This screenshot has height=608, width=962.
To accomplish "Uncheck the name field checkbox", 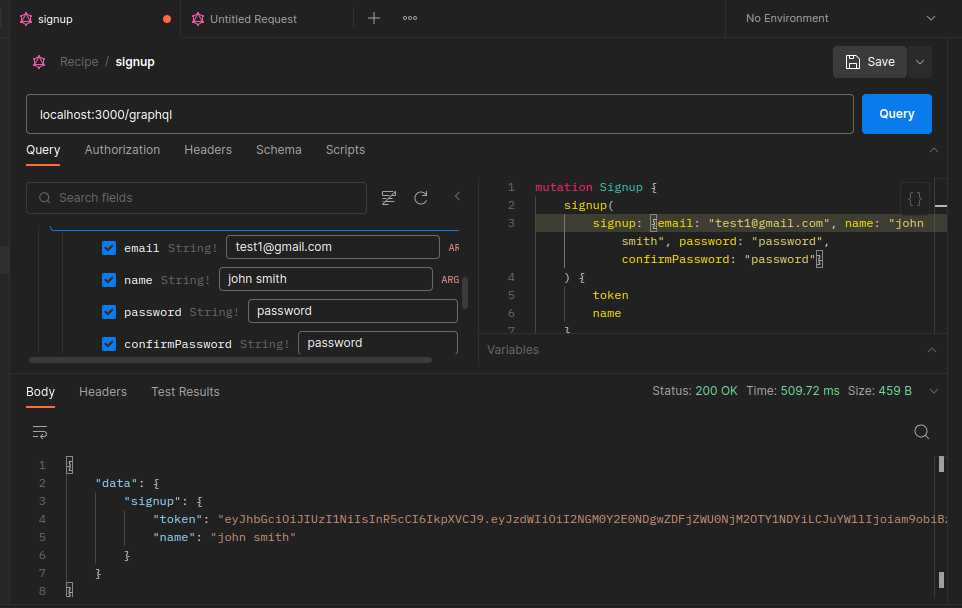I will point(109,280).
